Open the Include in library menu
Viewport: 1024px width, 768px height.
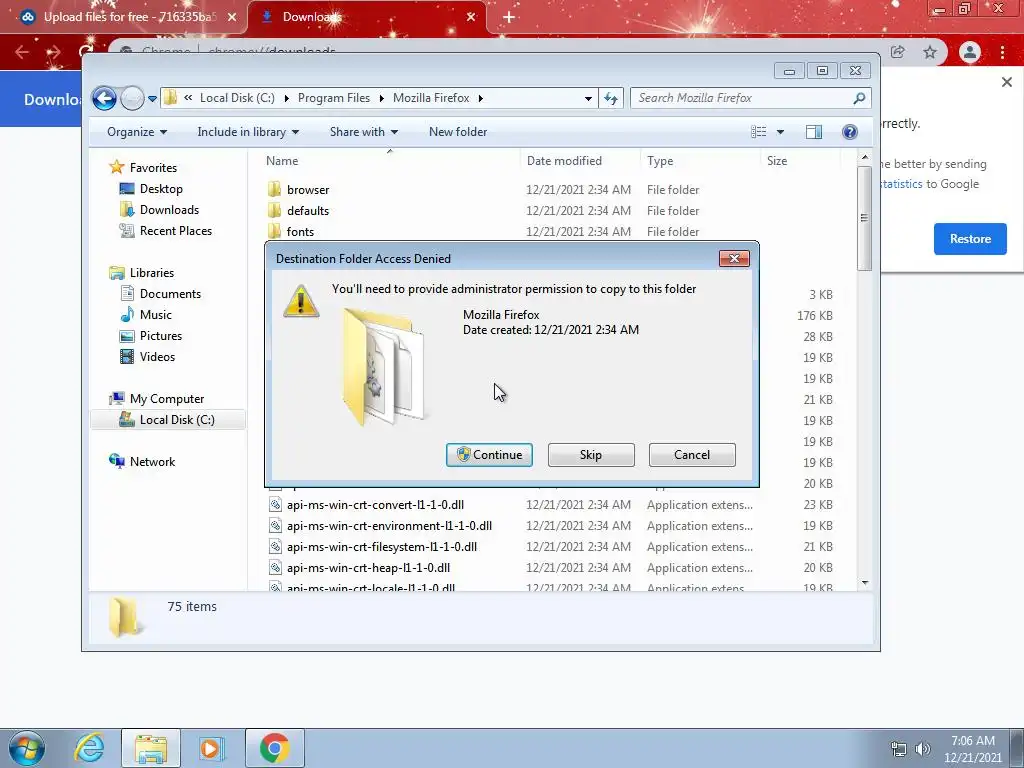[x=248, y=132]
